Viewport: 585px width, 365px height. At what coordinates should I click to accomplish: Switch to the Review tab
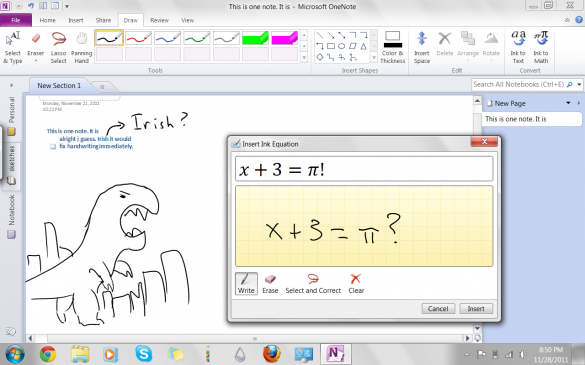click(x=159, y=20)
